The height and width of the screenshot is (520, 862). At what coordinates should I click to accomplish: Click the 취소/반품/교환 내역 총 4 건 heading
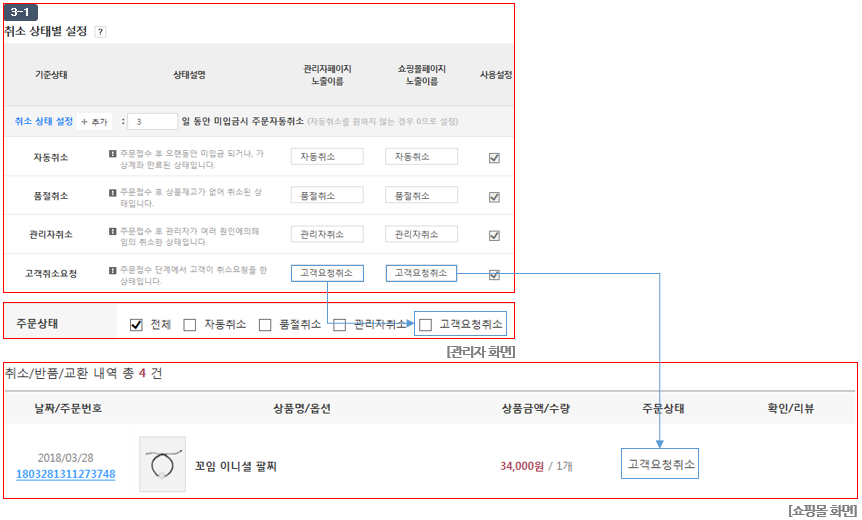84,374
